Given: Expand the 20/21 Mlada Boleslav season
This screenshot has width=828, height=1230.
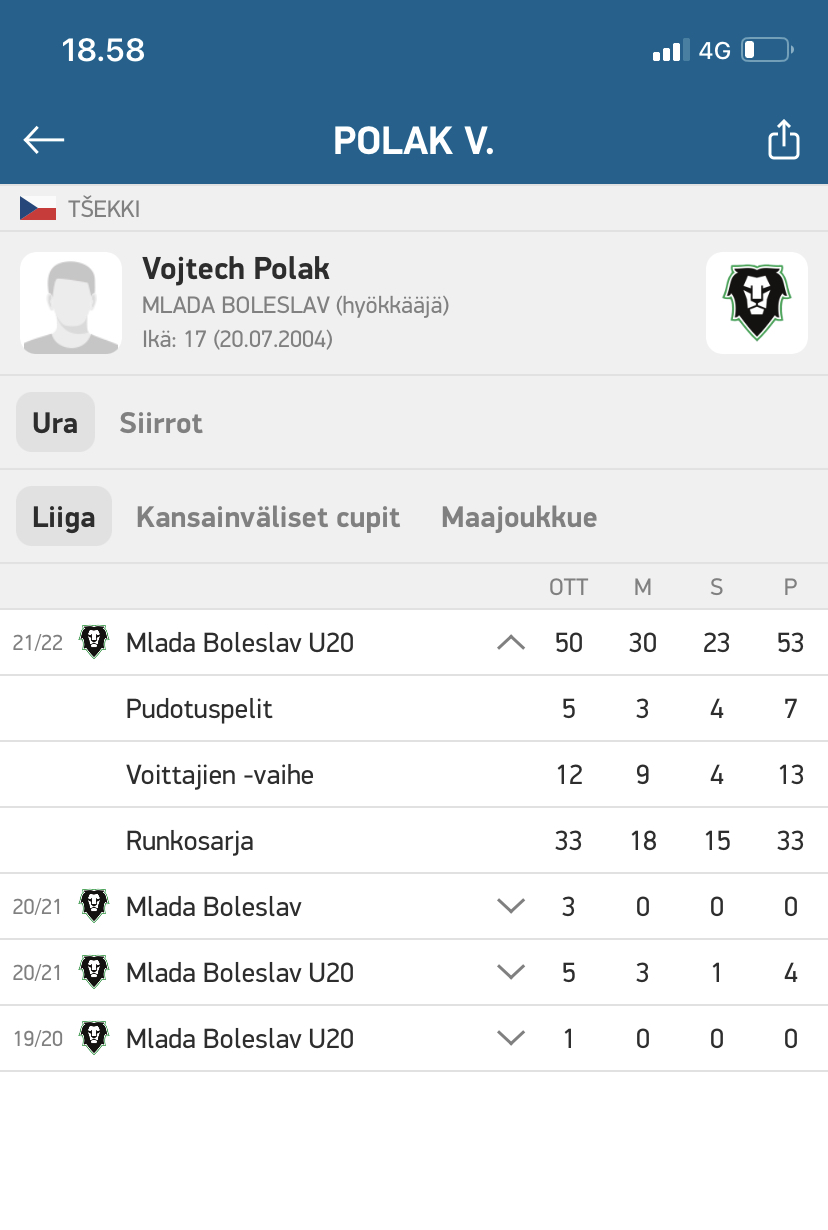Looking at the screenshot, I should (x=511, y=906).
